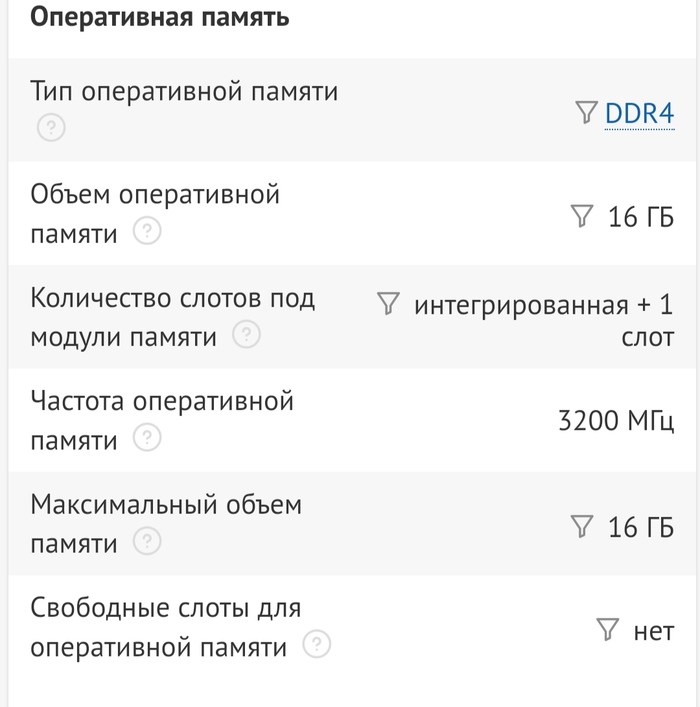
Task: Click help icon for Свободные слоты
Action: [x=317, y=645]
